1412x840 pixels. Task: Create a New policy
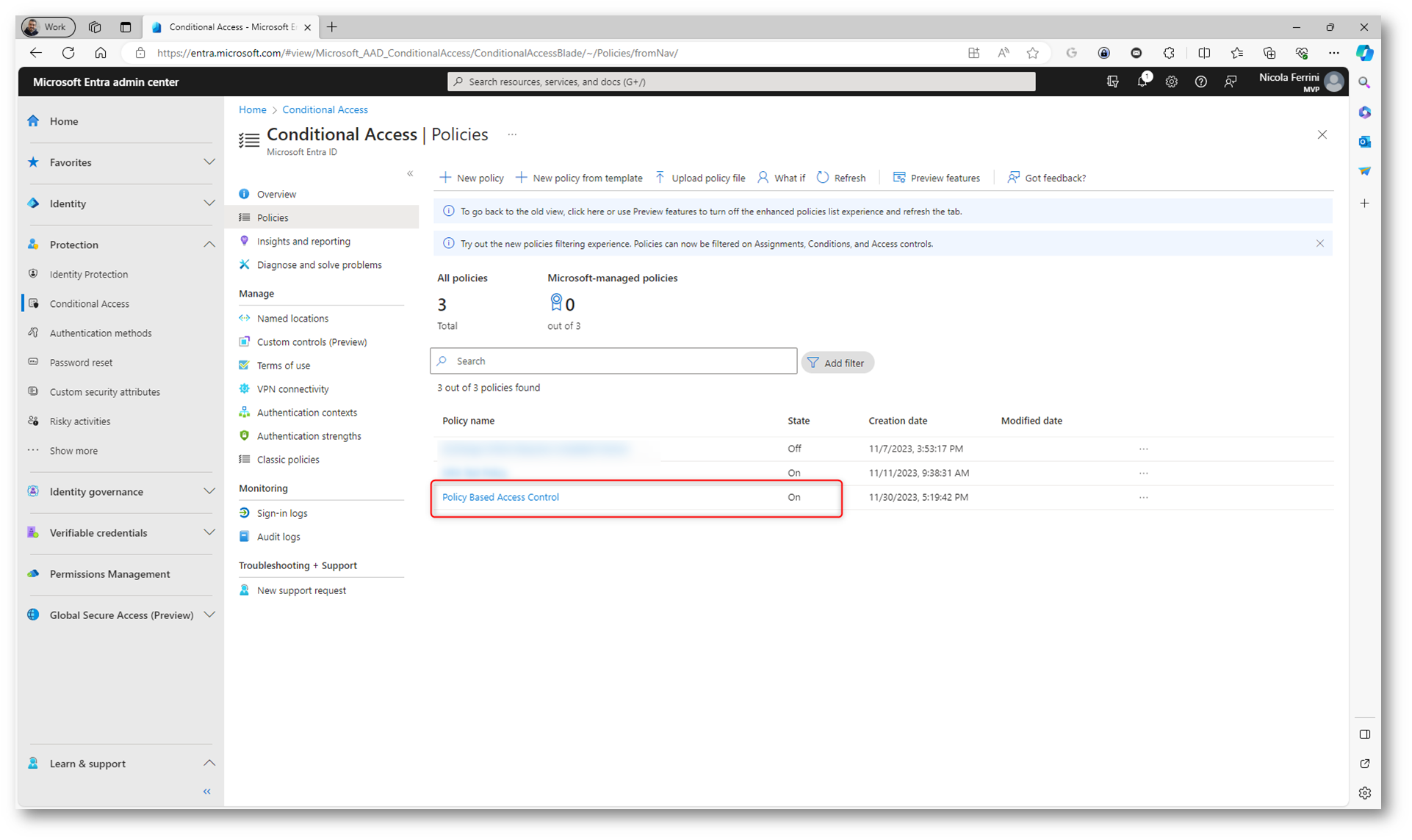[x=472, y=178]
